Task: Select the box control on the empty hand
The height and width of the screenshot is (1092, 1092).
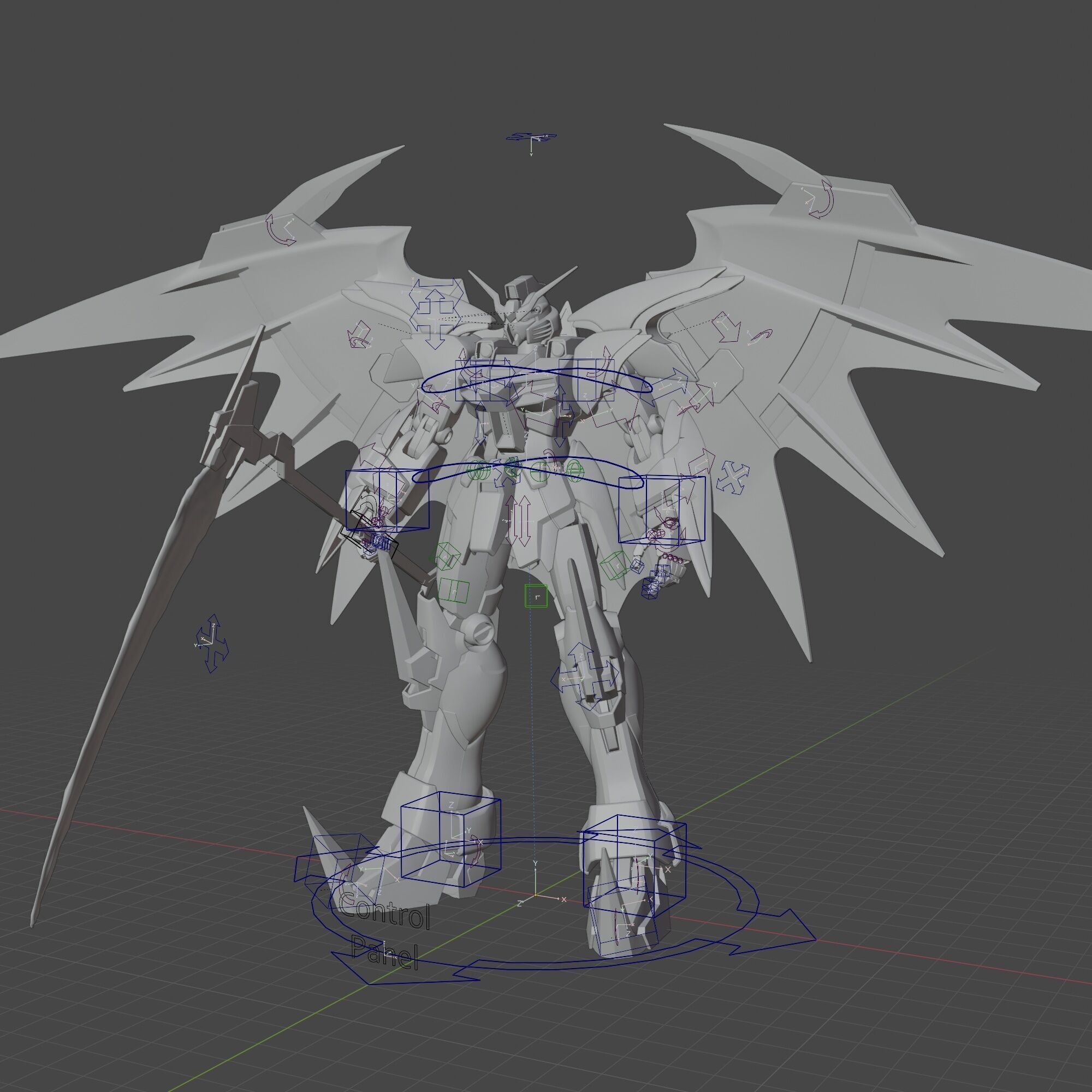Action: (x=662, y=509)
